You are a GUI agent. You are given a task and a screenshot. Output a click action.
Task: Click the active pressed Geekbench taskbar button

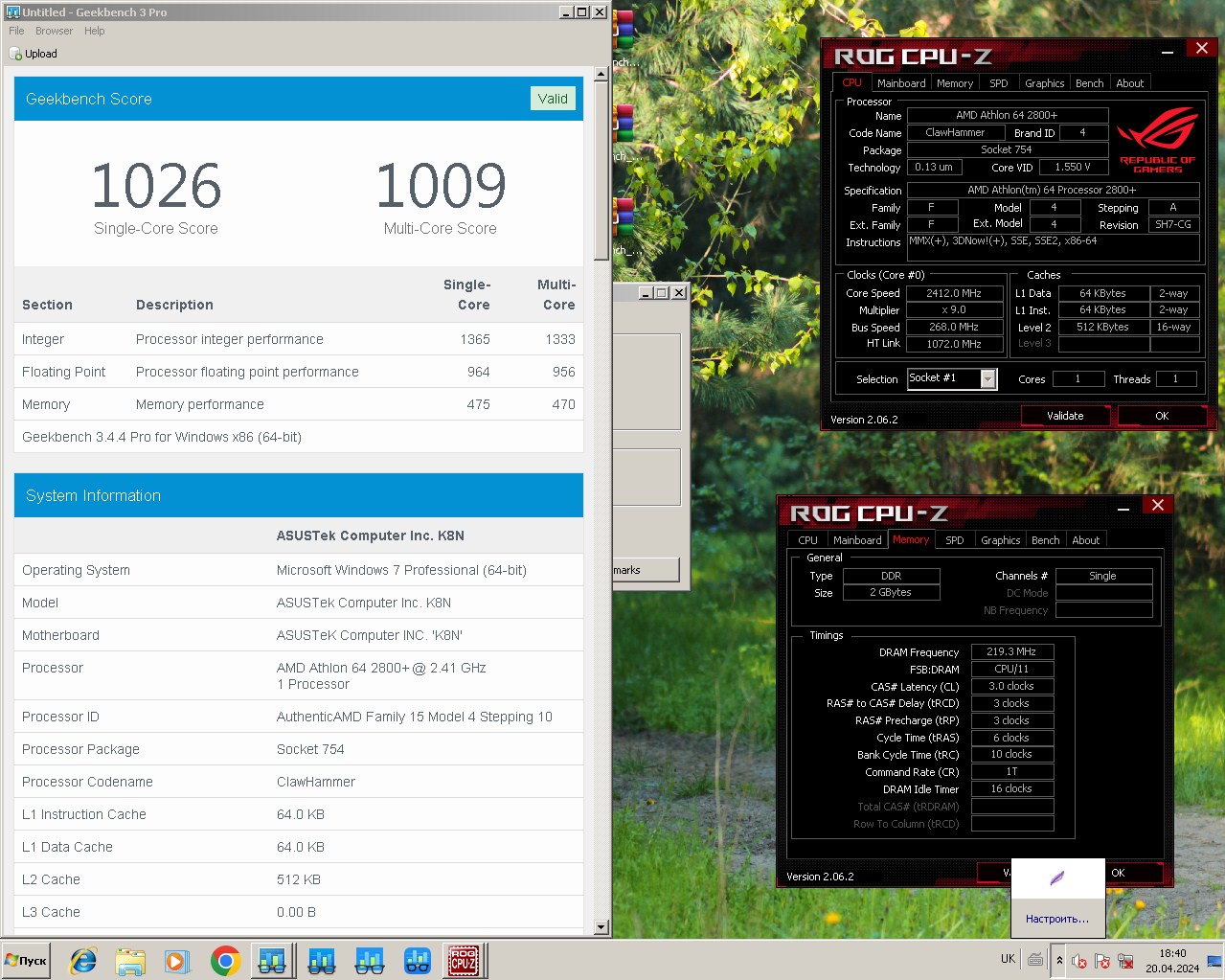point(273,961)
